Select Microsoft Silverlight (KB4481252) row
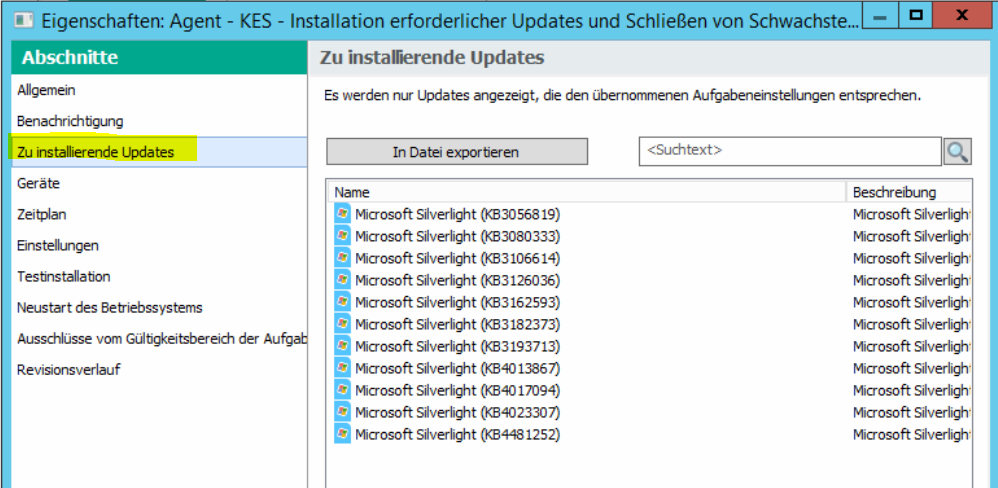The image size is (998, 488). point(650,435)
